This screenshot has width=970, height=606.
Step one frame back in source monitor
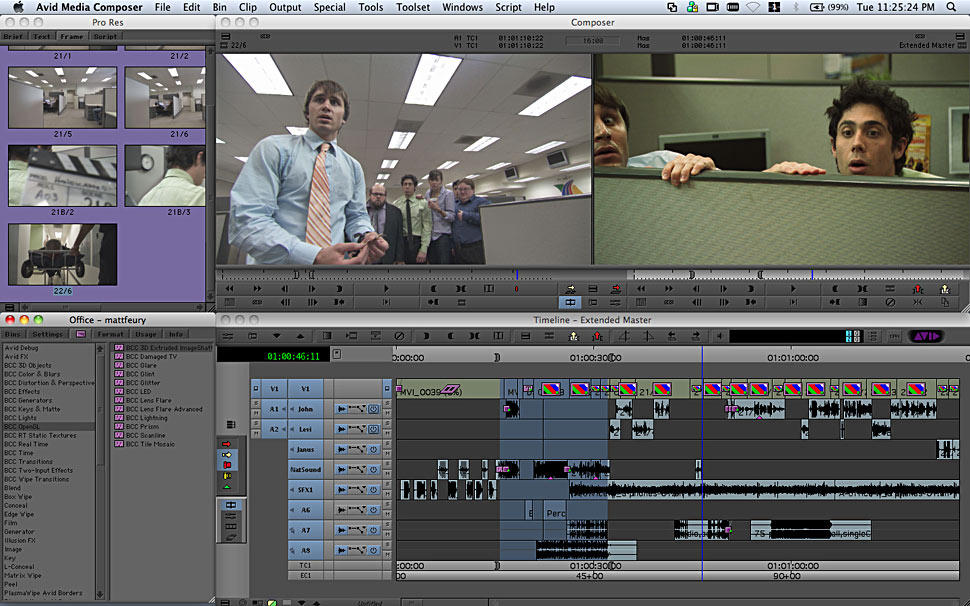285,289
